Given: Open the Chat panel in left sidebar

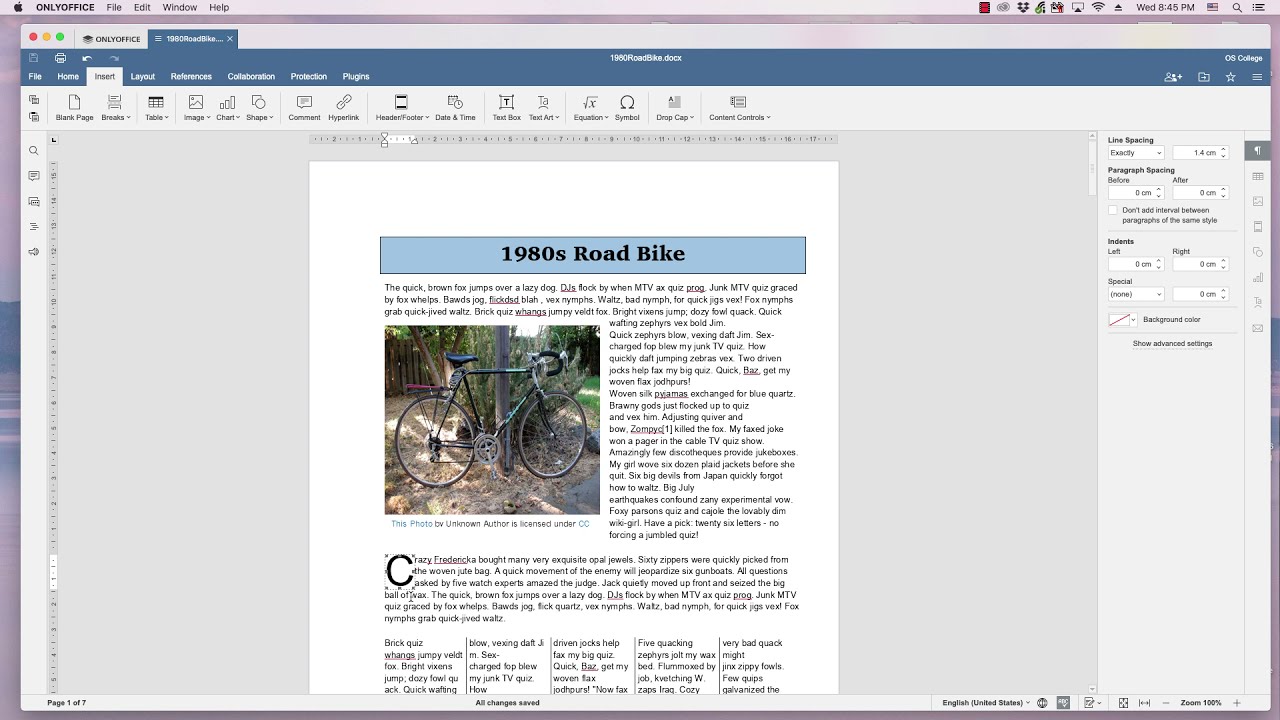Looking at the screenshot, I should tap(33, 201).
